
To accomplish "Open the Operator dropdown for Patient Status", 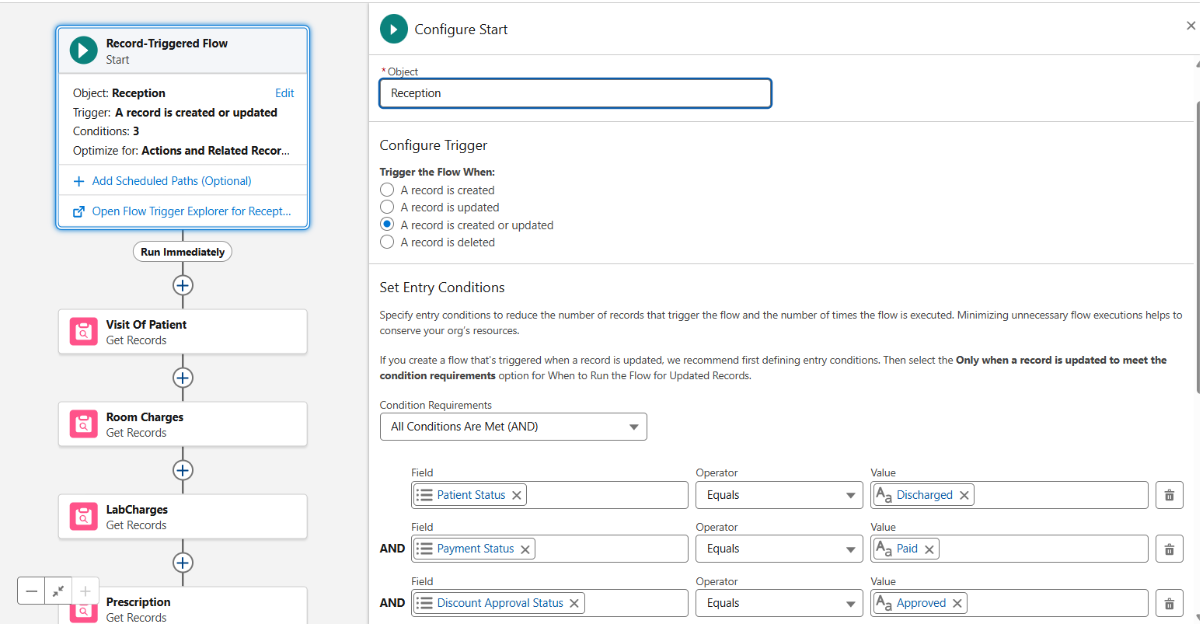I will tap(778, 495).
